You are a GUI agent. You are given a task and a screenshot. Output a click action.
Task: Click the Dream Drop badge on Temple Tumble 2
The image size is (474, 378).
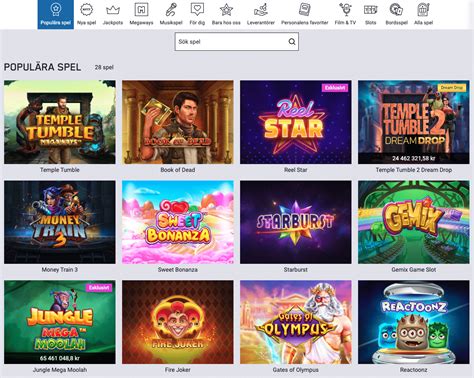pos(452,88)
